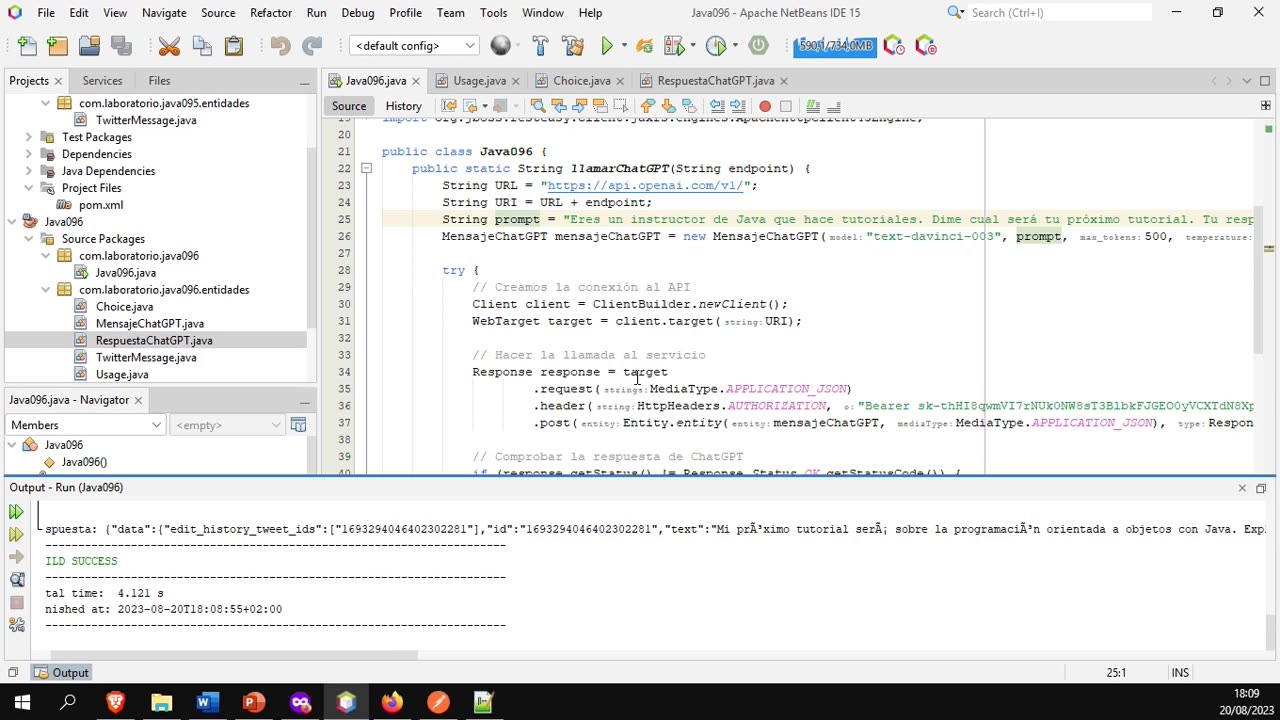Click the Undo arrow icon

(280, 46)
